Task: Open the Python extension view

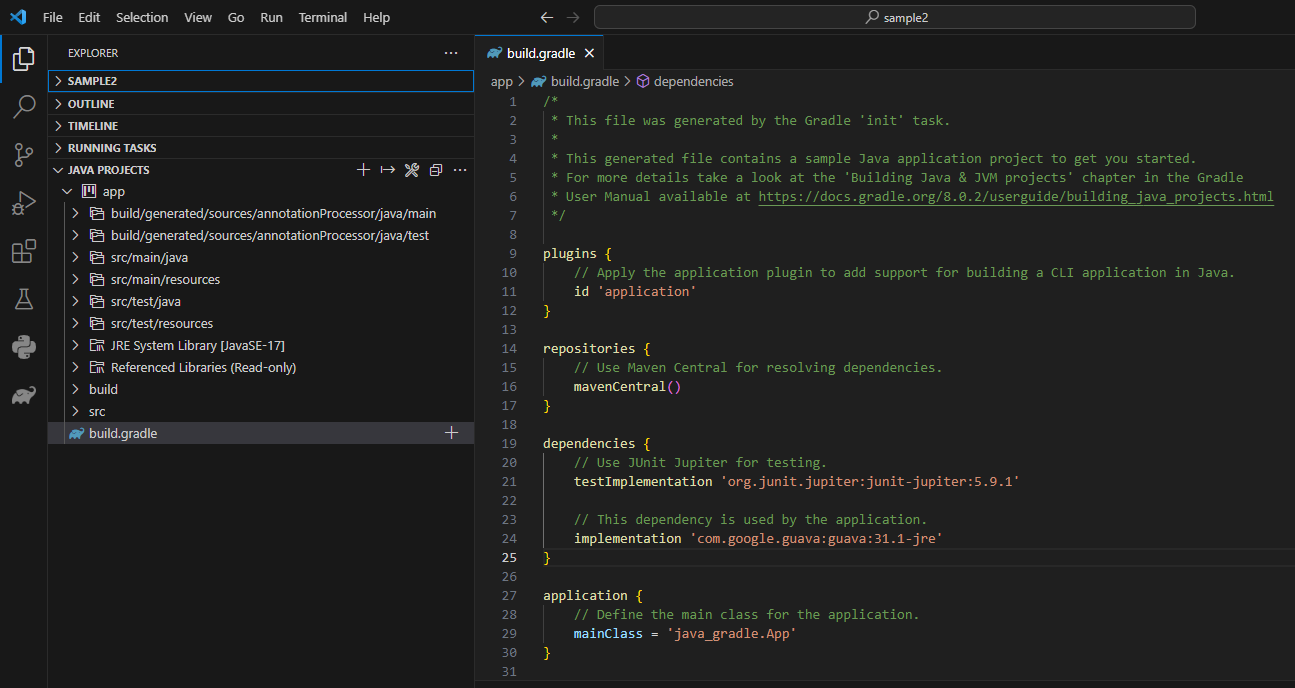Action: [24, 347]
